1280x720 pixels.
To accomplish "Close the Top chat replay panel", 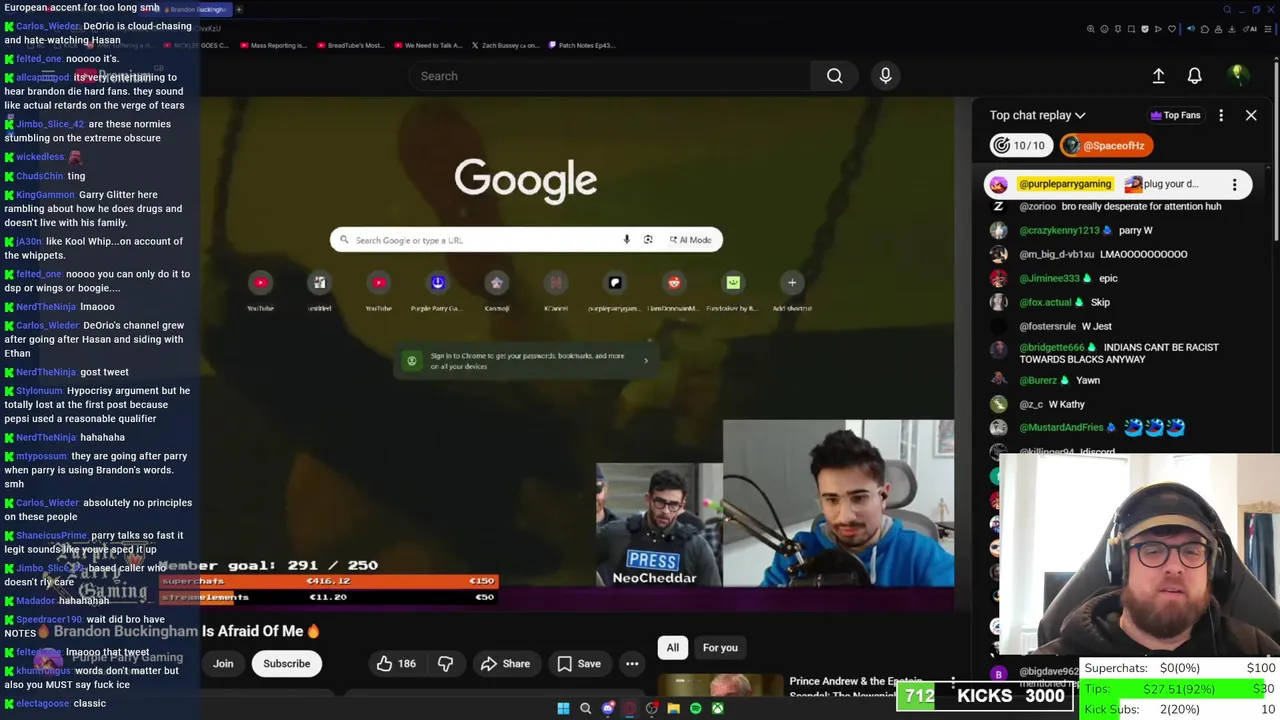I will click(x=1250, y=115).
